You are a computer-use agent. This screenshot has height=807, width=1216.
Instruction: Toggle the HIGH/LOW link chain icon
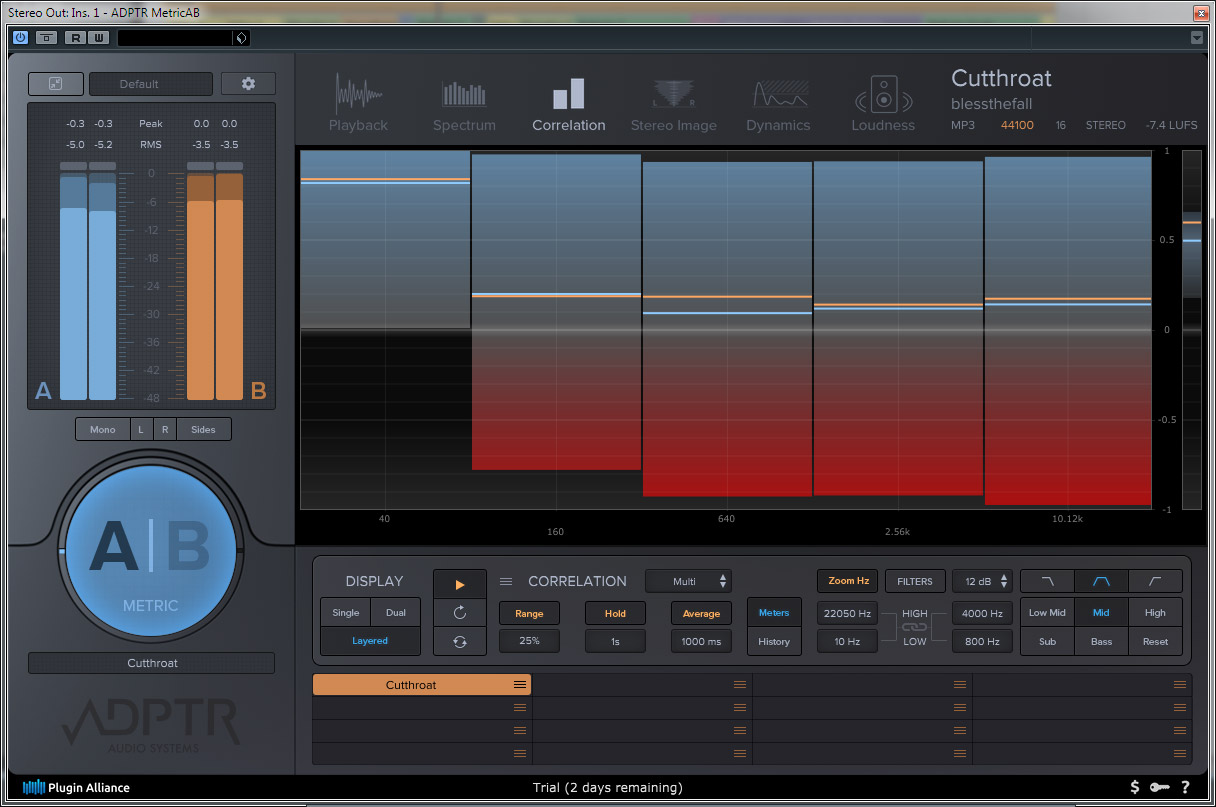pyautogui.click(x=915, y=627)
